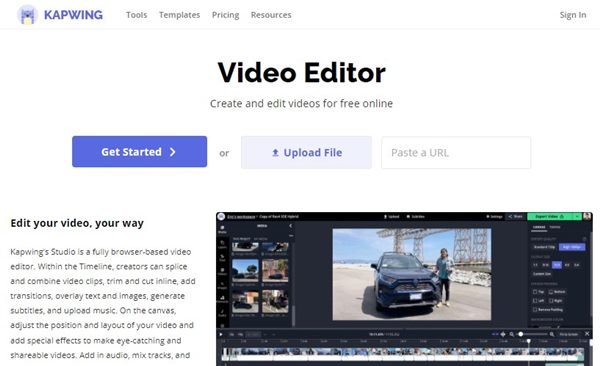
Task: Go to the Pricing page
Action: [225, 15]
